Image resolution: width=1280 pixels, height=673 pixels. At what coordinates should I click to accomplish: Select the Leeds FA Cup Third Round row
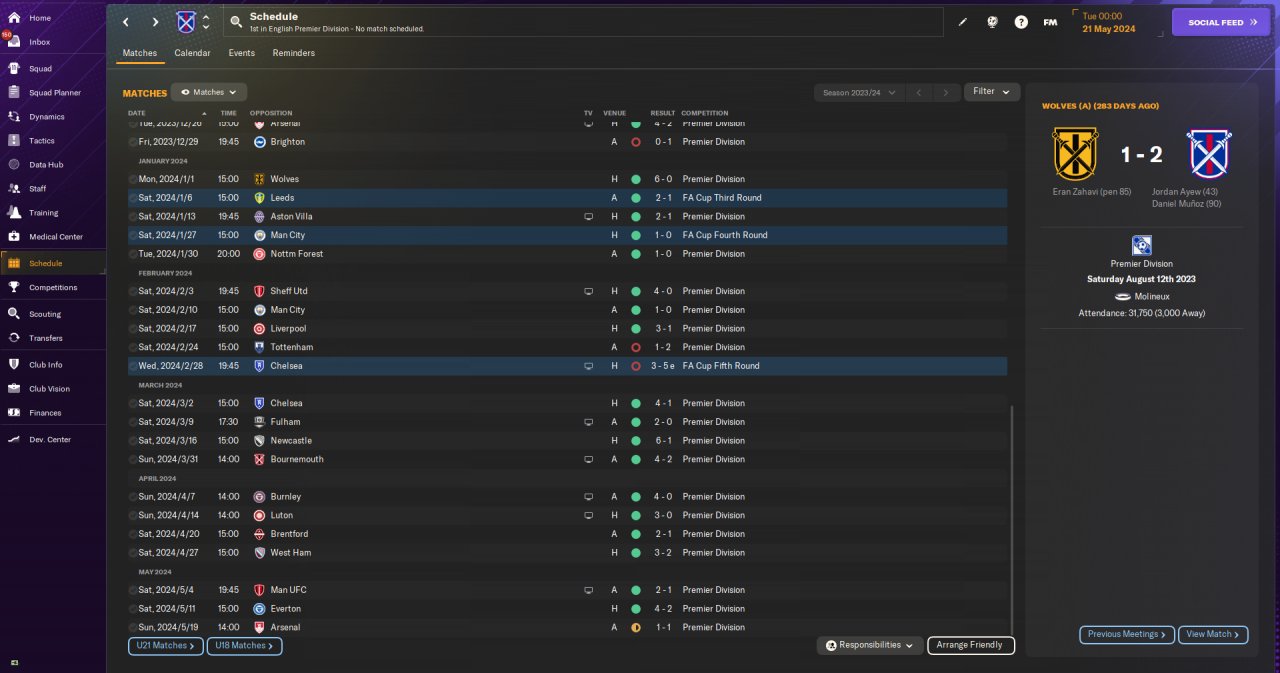click(x=567, y=198)
